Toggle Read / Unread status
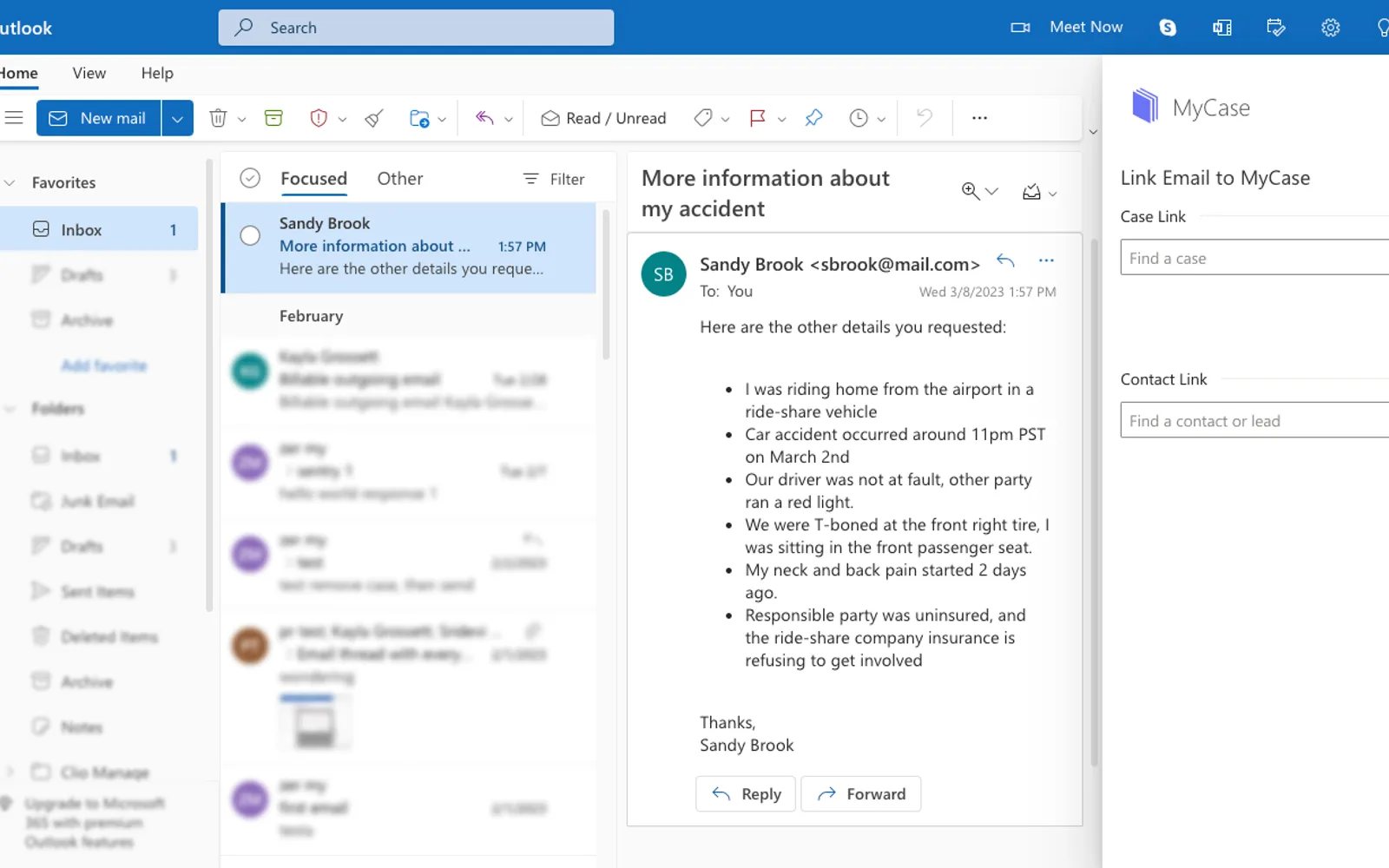The image size is (1389, 868). pyautogui.click(x=603, y=118)
